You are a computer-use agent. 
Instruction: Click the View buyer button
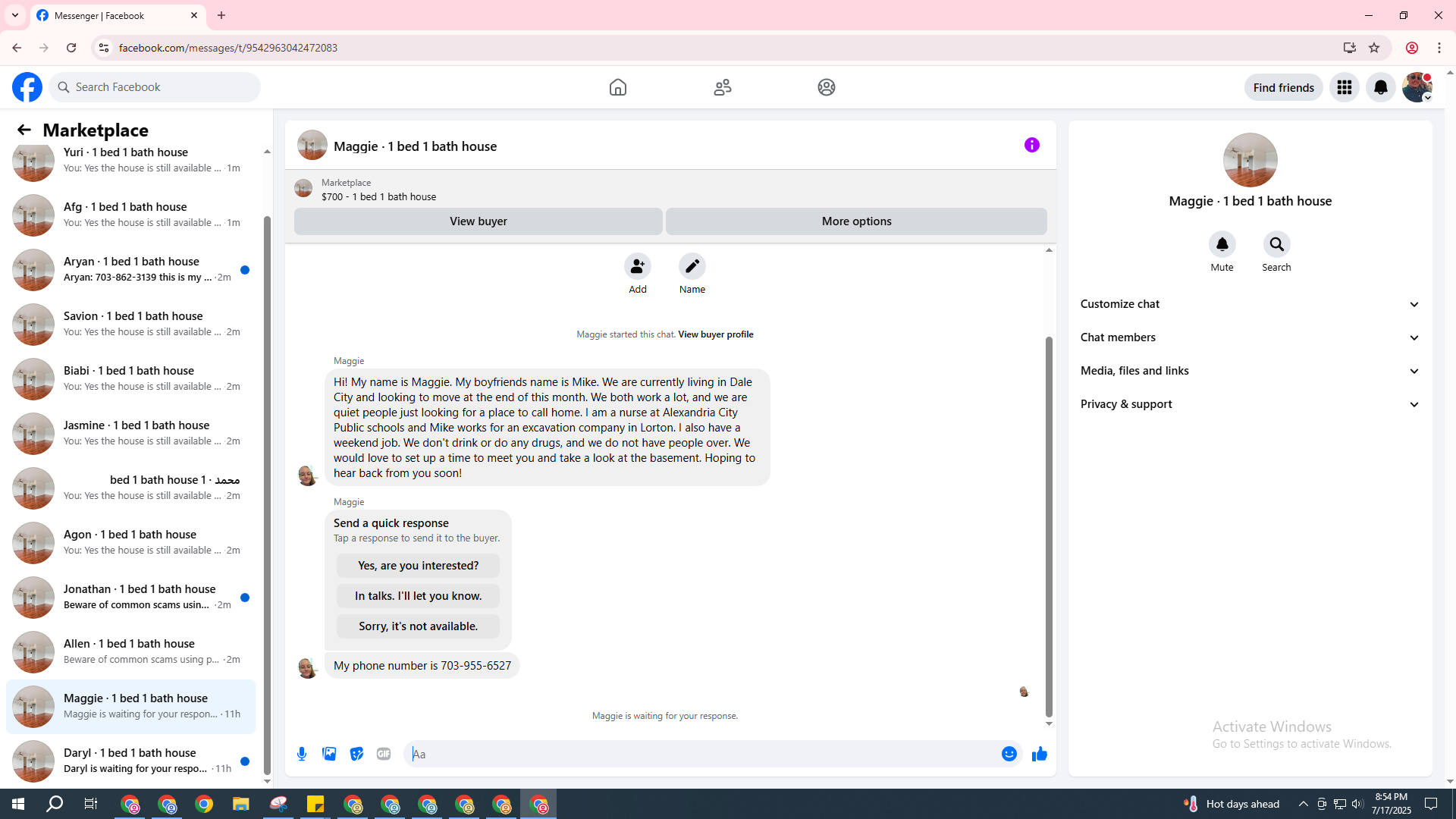tap(479, 221)
